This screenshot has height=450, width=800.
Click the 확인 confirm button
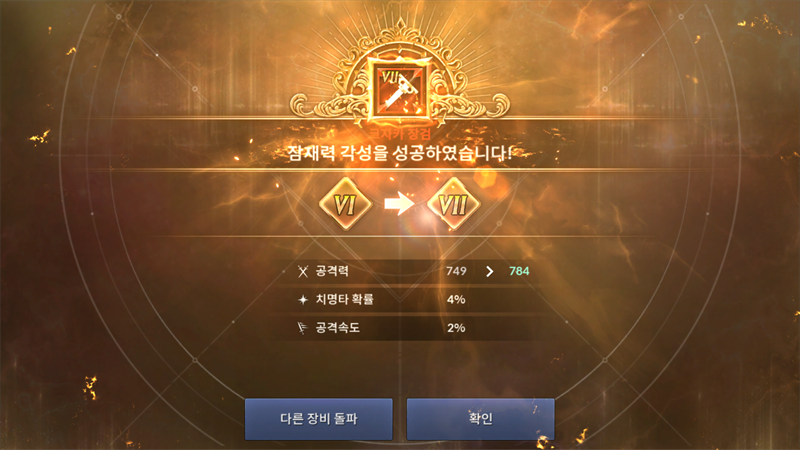coord(480,419)
